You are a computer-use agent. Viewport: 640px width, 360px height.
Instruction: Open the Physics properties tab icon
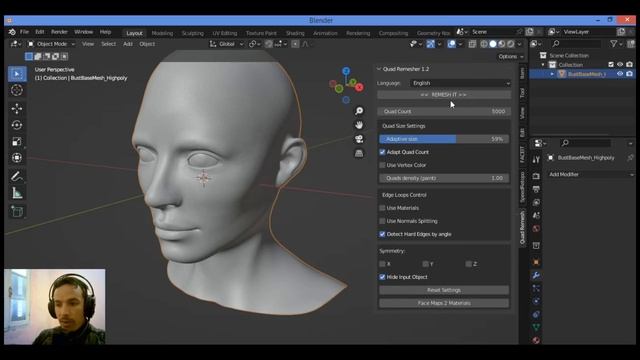pos(536,301)
